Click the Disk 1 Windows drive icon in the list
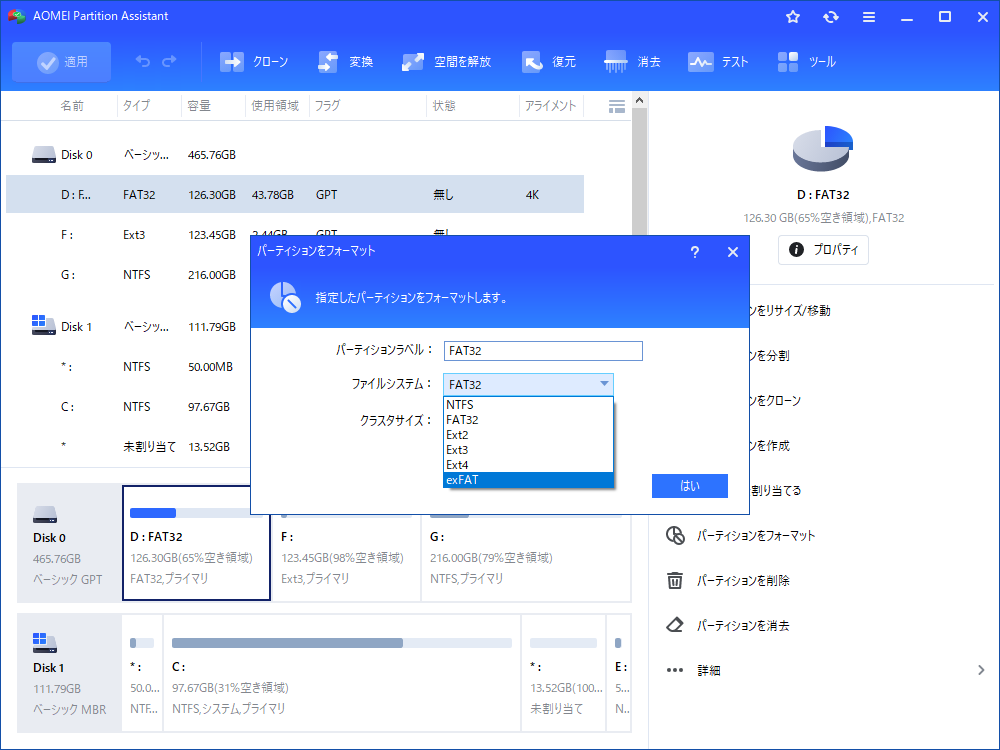The height and width of the screenshot is (750, 1000). click(44, 325)
